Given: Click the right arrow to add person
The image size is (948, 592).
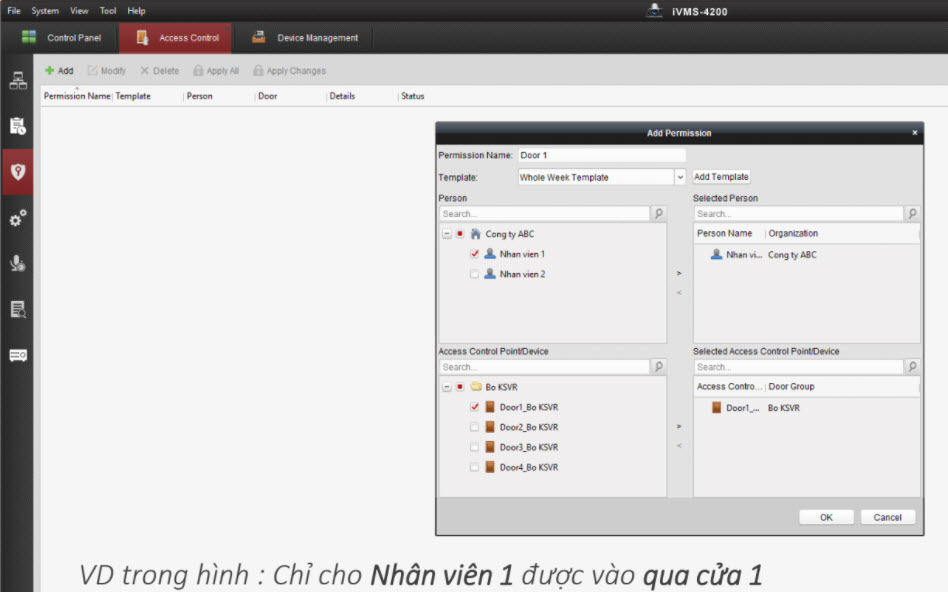Looking at the screenshot, I should (x=679, y=272).
